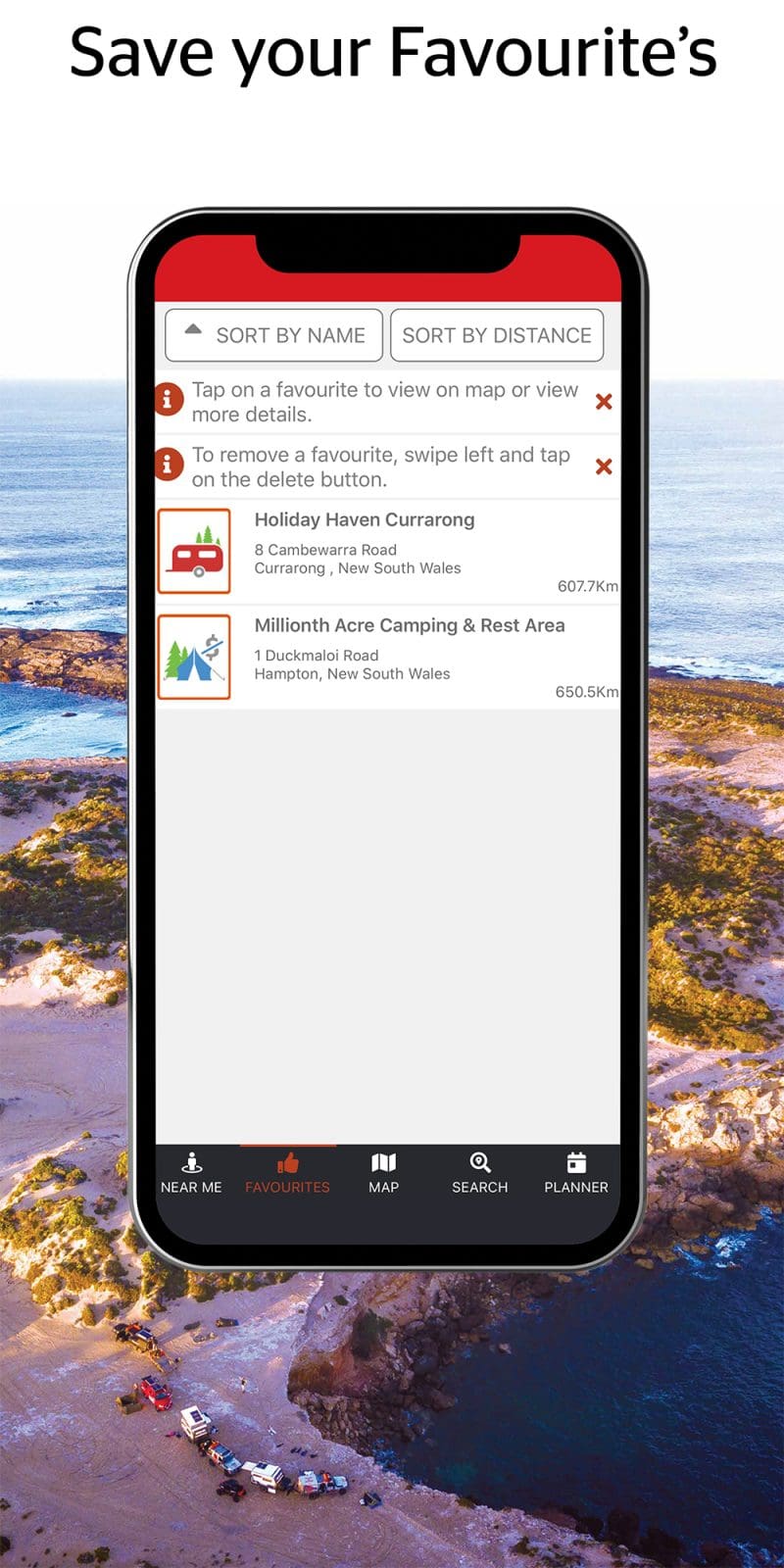Screen dimensions: 784x1568
Task: Go to the Planner tab
Action: coord(575,1173)
